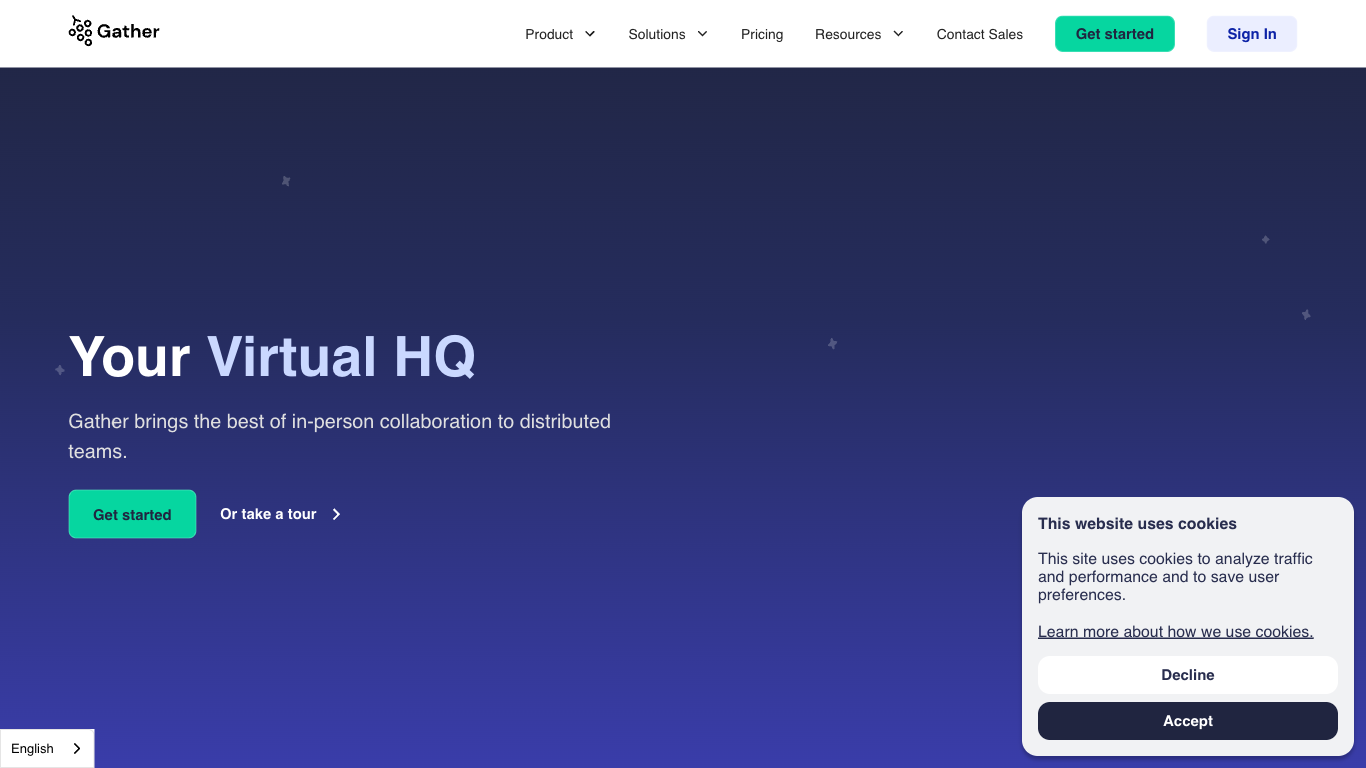The image size is (1366, 768).
Task: Decline website cookies
Action: [1188, 675]
